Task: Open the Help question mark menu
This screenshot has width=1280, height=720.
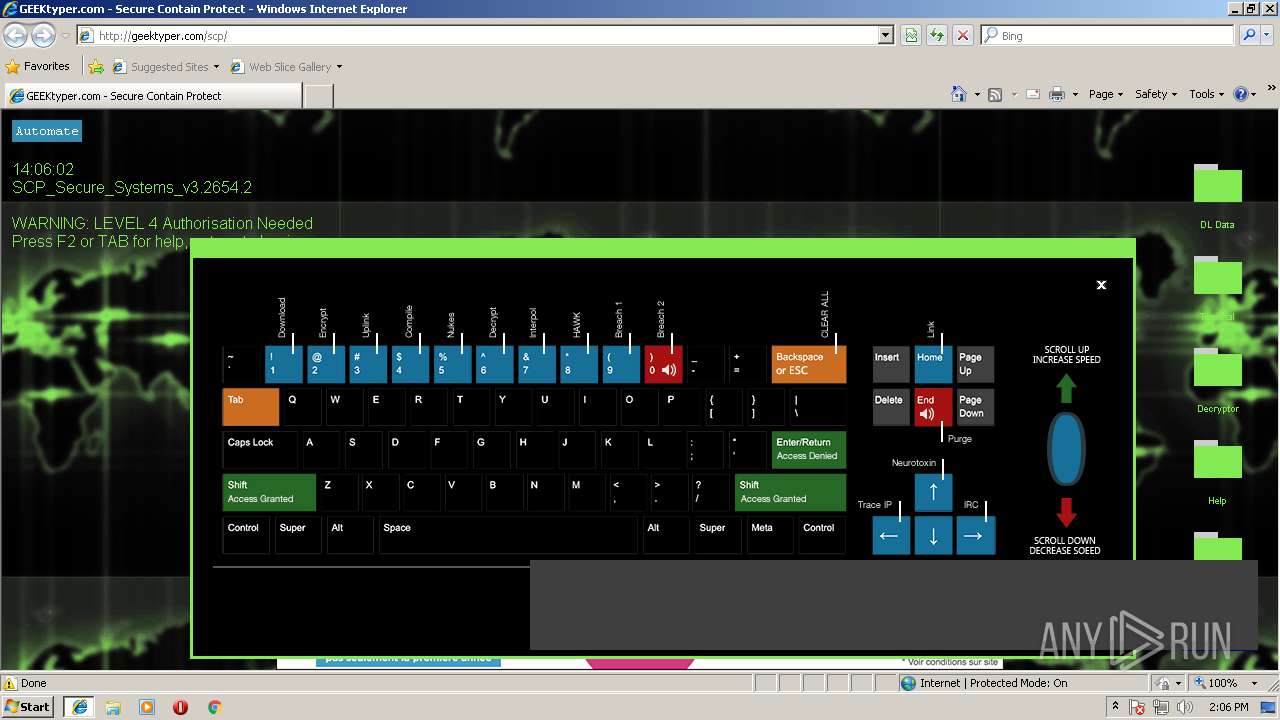Action: click(1244, 94)
